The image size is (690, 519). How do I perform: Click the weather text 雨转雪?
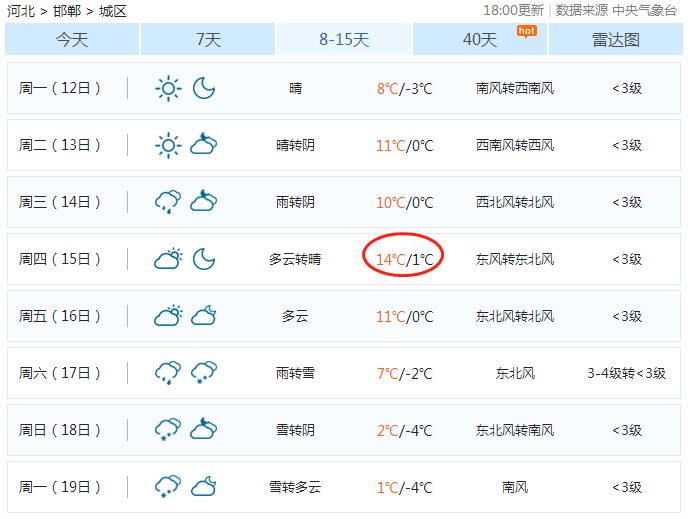pos(295,373)
